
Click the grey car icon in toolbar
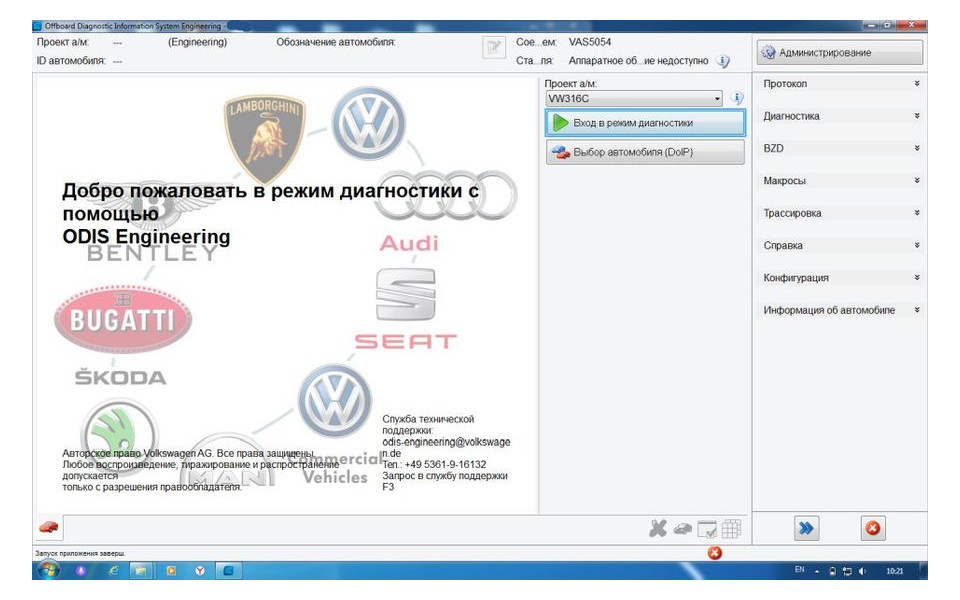(682, 529)
